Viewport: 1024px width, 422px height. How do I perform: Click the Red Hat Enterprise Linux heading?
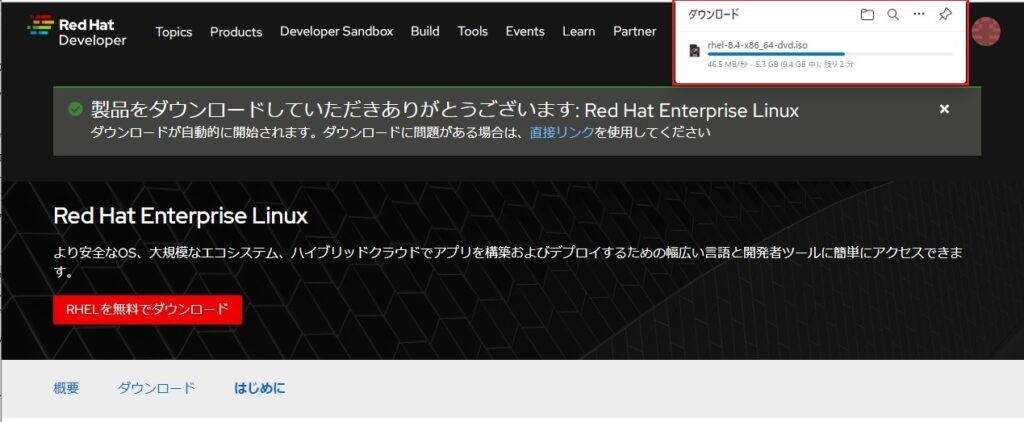coord(180,216)
